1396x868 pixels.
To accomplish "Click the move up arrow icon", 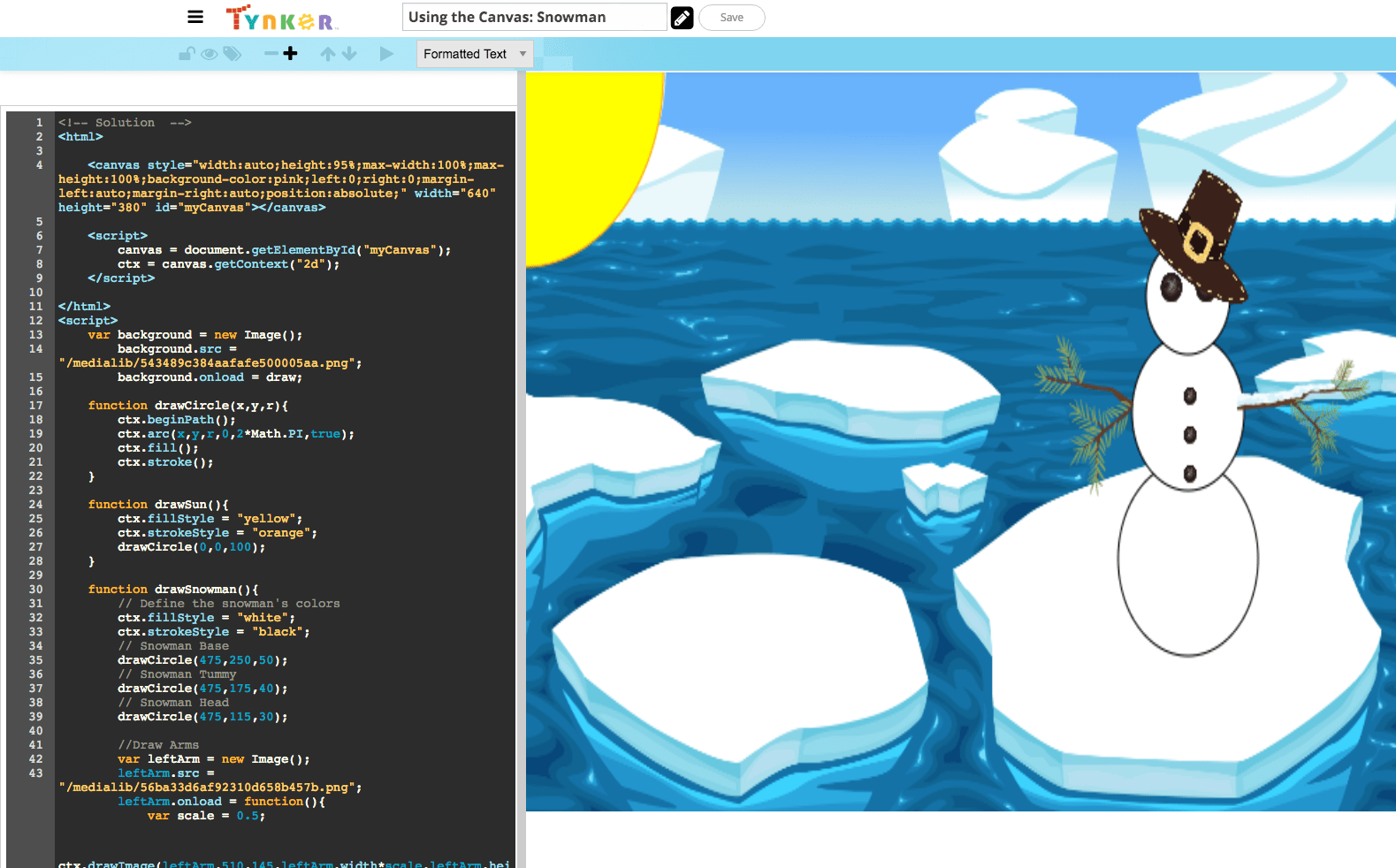I will (327, 54).
